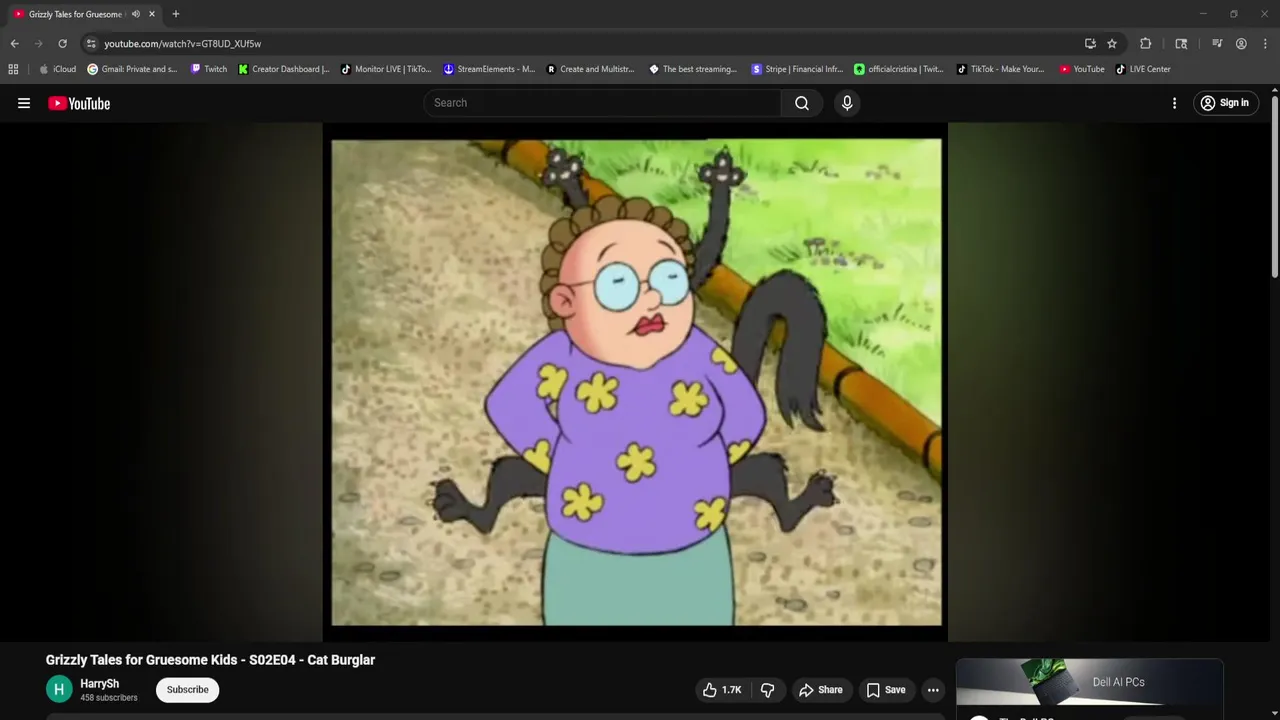Open HarrySh channel avatar

click(59, 690)
